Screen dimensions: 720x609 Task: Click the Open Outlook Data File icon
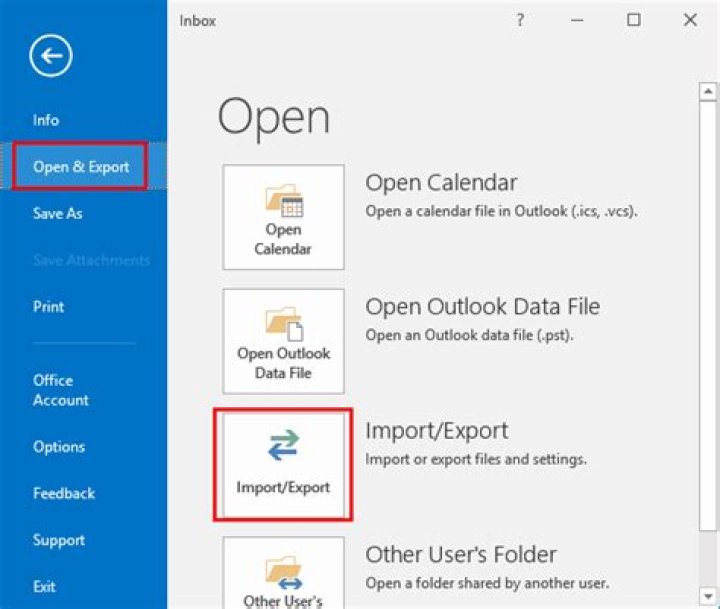coord(283,323)
